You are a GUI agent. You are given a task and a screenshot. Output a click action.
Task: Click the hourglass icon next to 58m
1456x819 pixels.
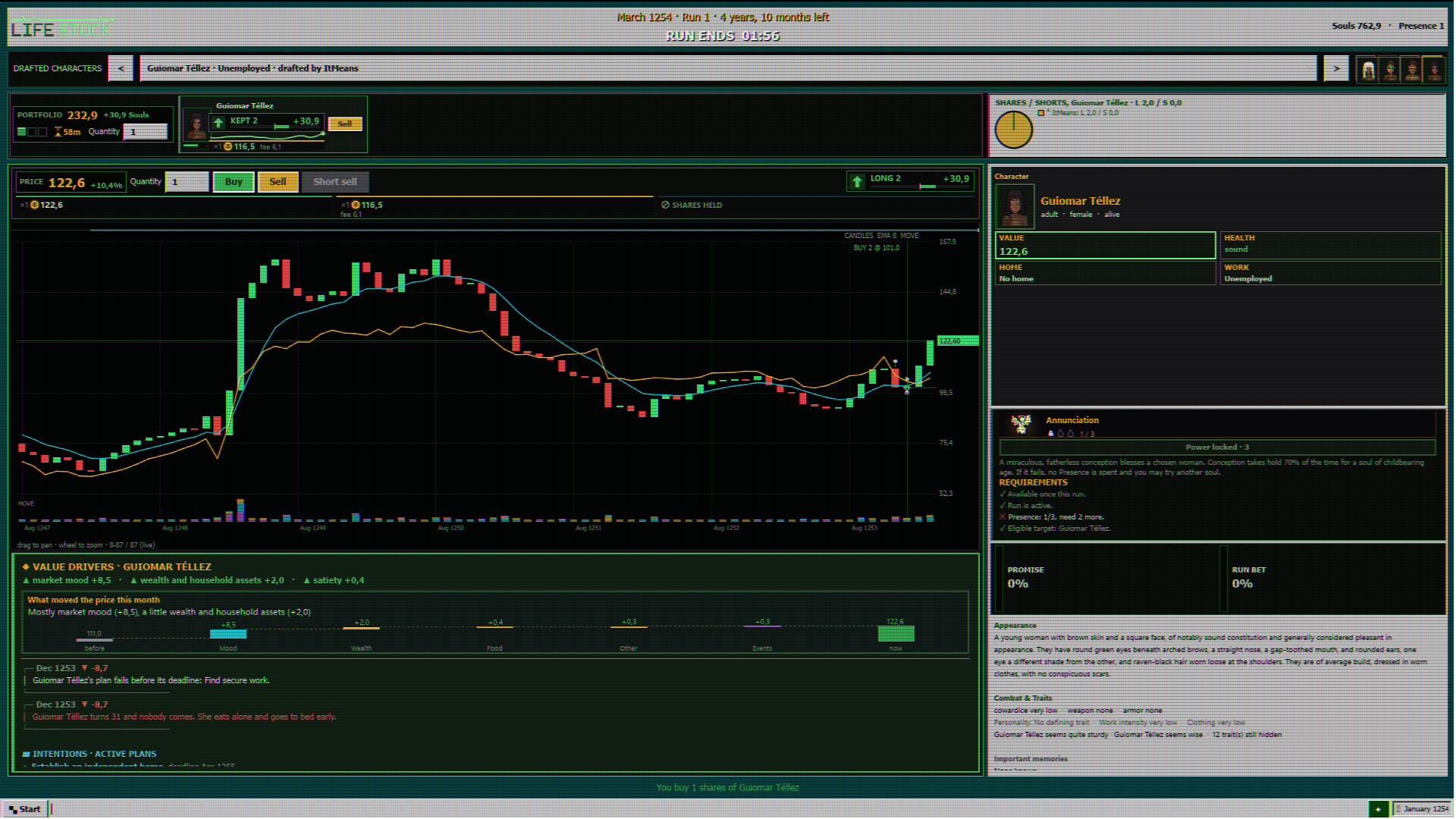(x=58, y=132)
